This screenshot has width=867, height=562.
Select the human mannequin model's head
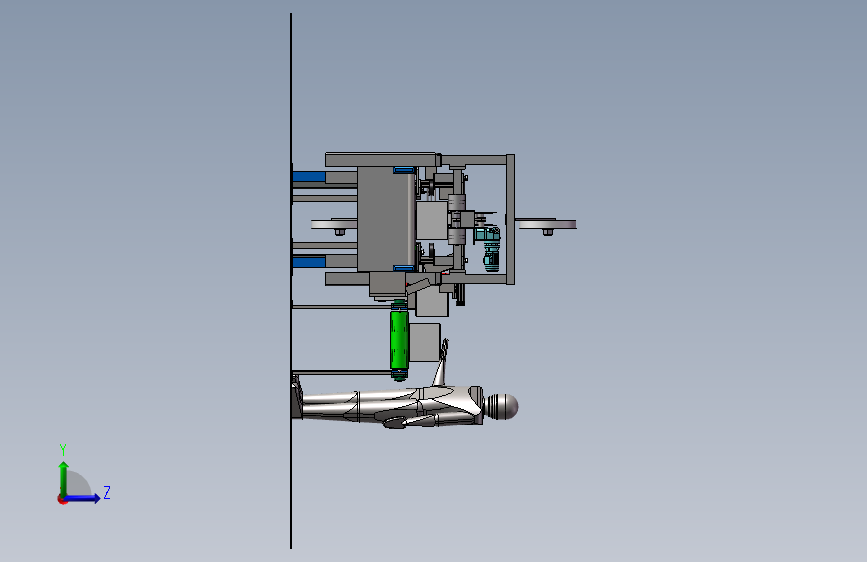(x=503, y=407)
